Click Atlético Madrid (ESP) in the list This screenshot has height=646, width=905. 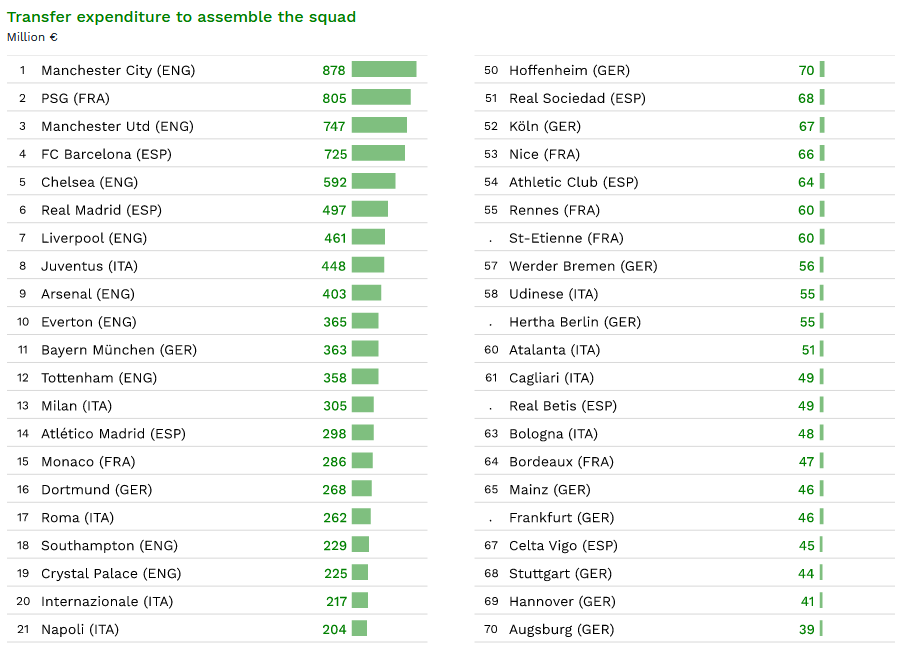click(113, 434)
